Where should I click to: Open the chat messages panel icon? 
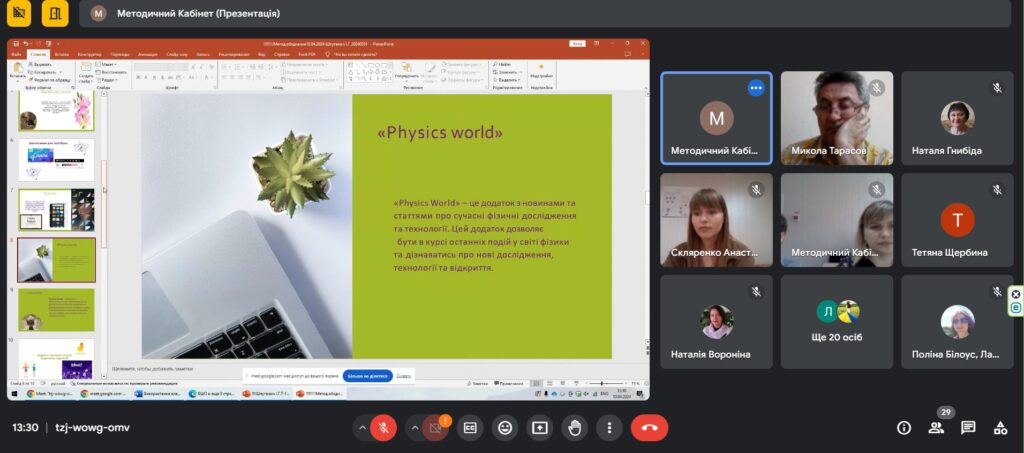pyautogui.click(x=968, y=428)
